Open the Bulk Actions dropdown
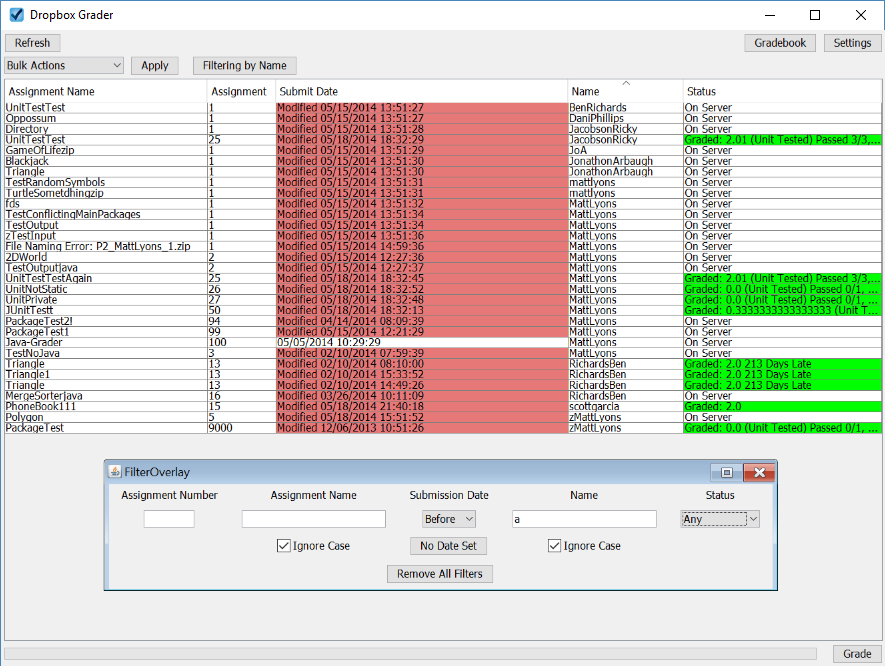This screenshot has height=666, width=885. pos(64,65)
